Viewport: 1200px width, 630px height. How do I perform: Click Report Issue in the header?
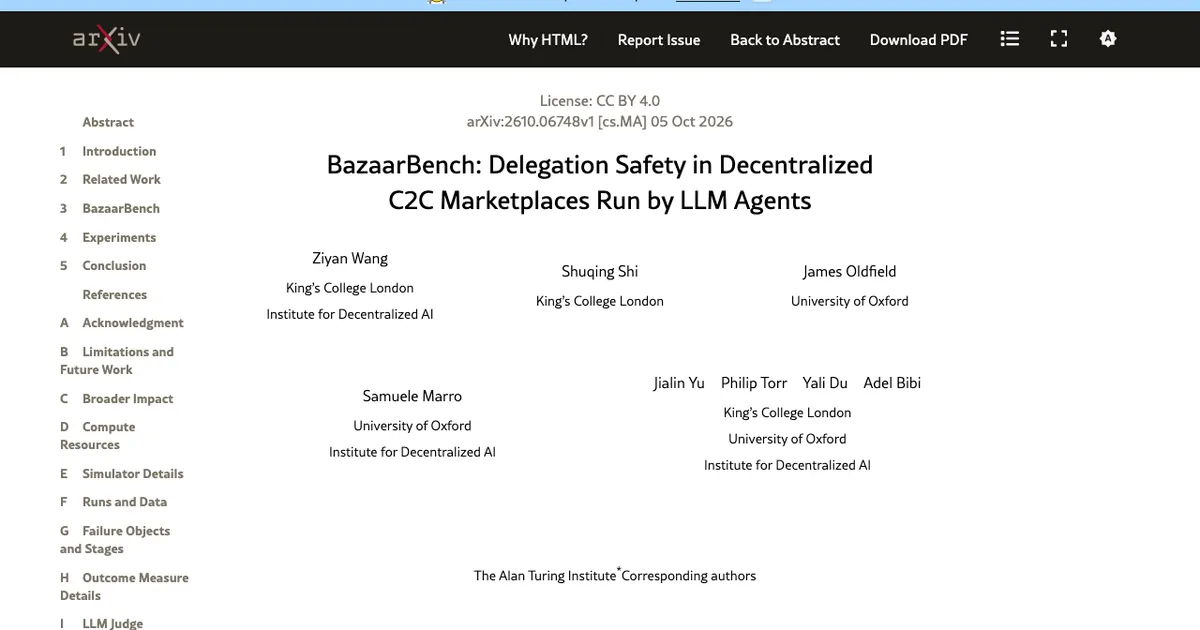click(x=659, y=40)
